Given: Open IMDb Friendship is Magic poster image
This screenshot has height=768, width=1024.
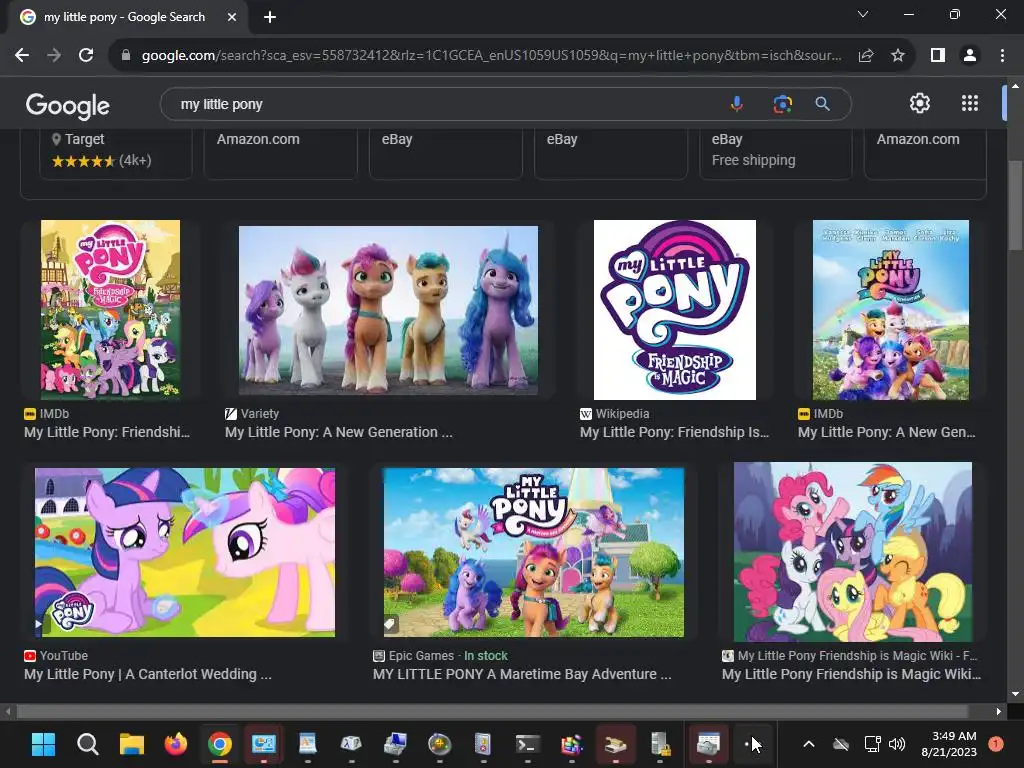Looking at the screenshot, I should pyautogui.click(x=110, y=310).
